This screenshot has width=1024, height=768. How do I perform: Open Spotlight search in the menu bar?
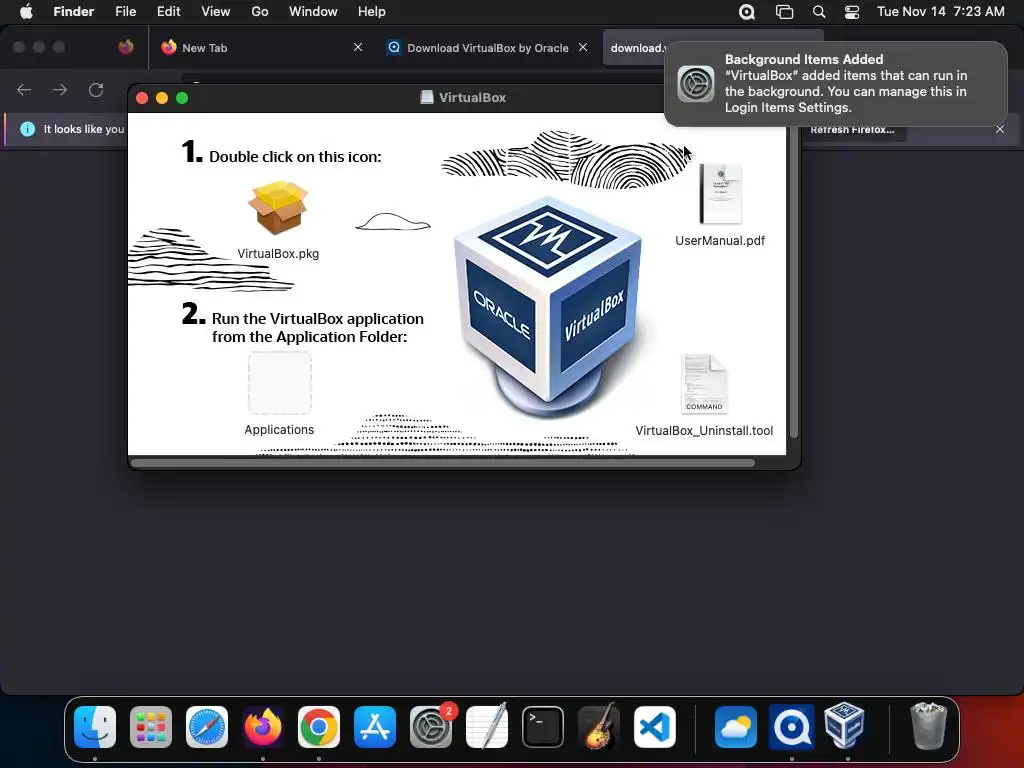818,12
